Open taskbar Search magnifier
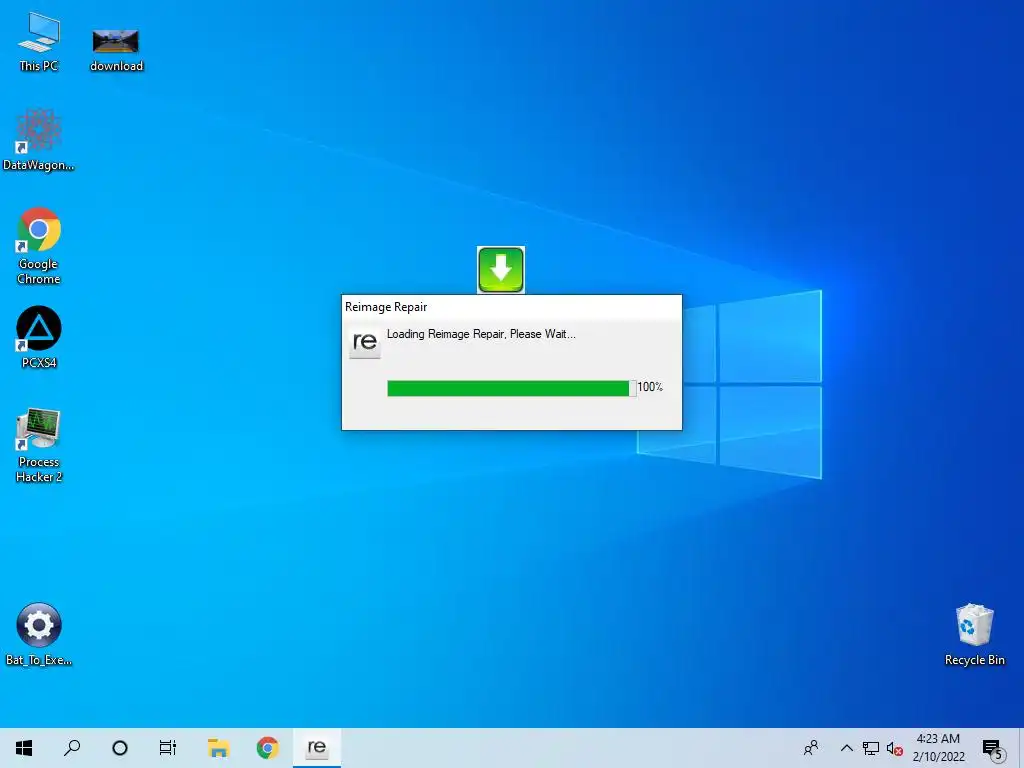 (72, 748)
